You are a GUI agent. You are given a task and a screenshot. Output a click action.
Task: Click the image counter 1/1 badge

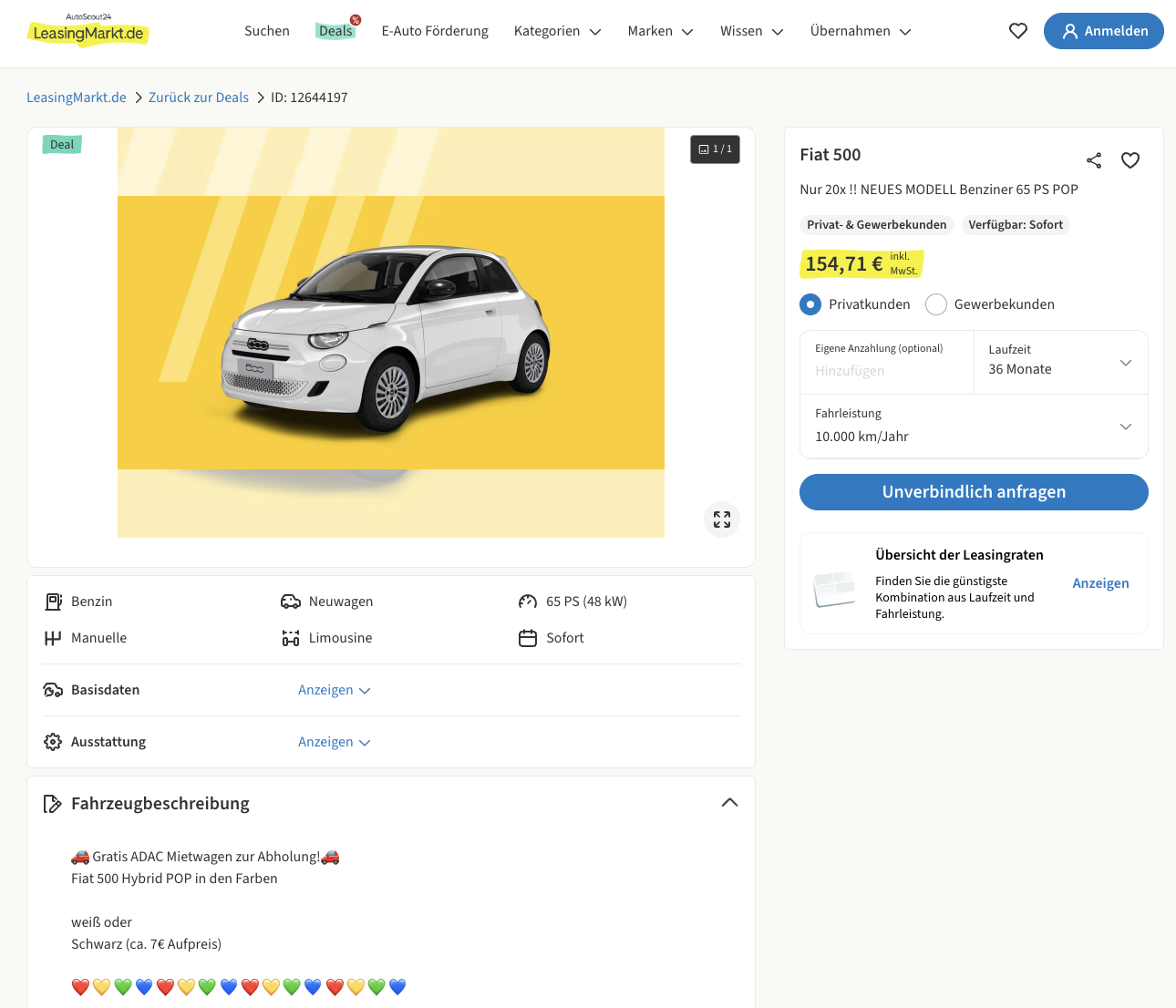[x=715, y=149]
